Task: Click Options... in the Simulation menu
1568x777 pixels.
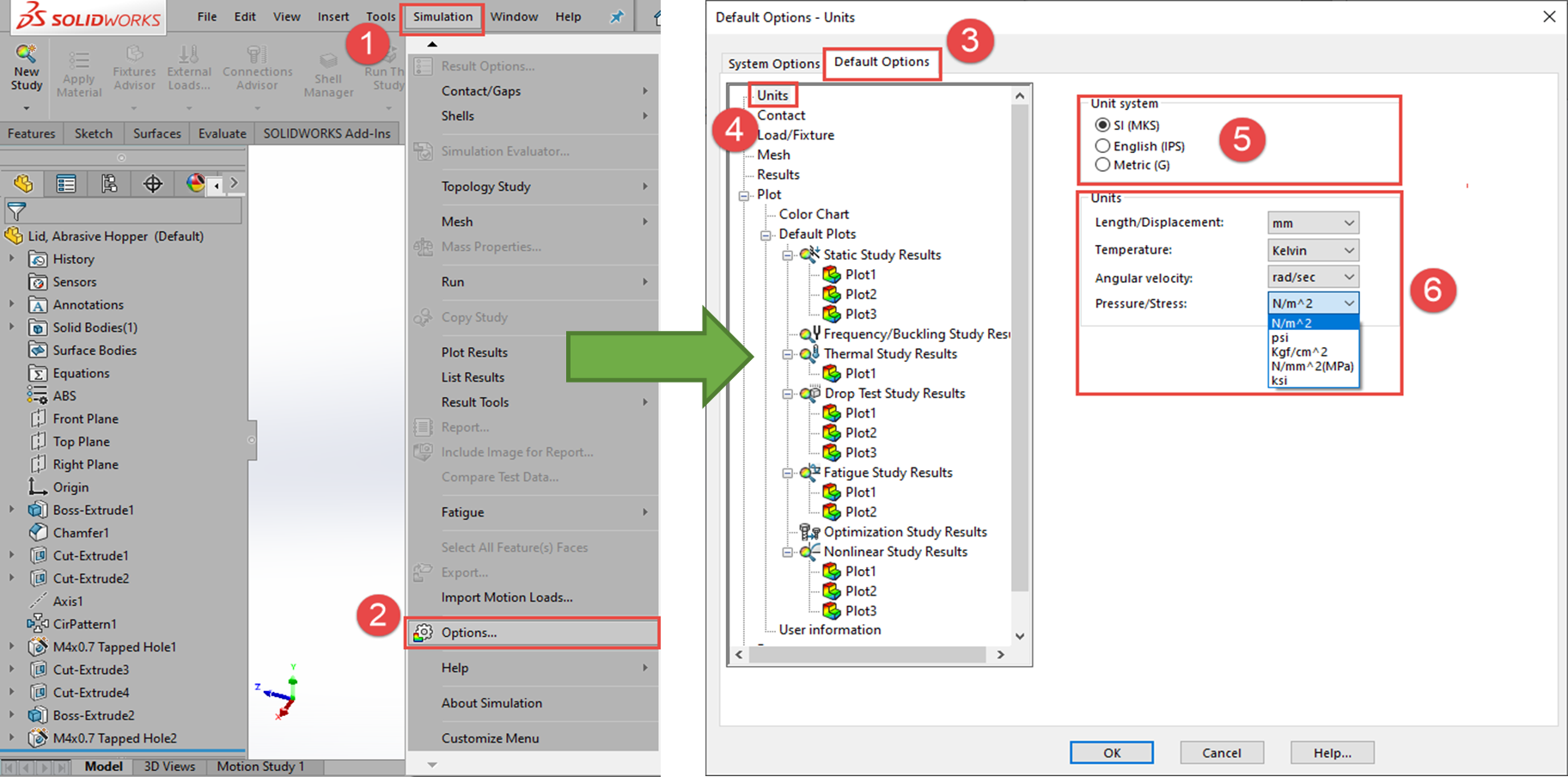Action: 532,633
